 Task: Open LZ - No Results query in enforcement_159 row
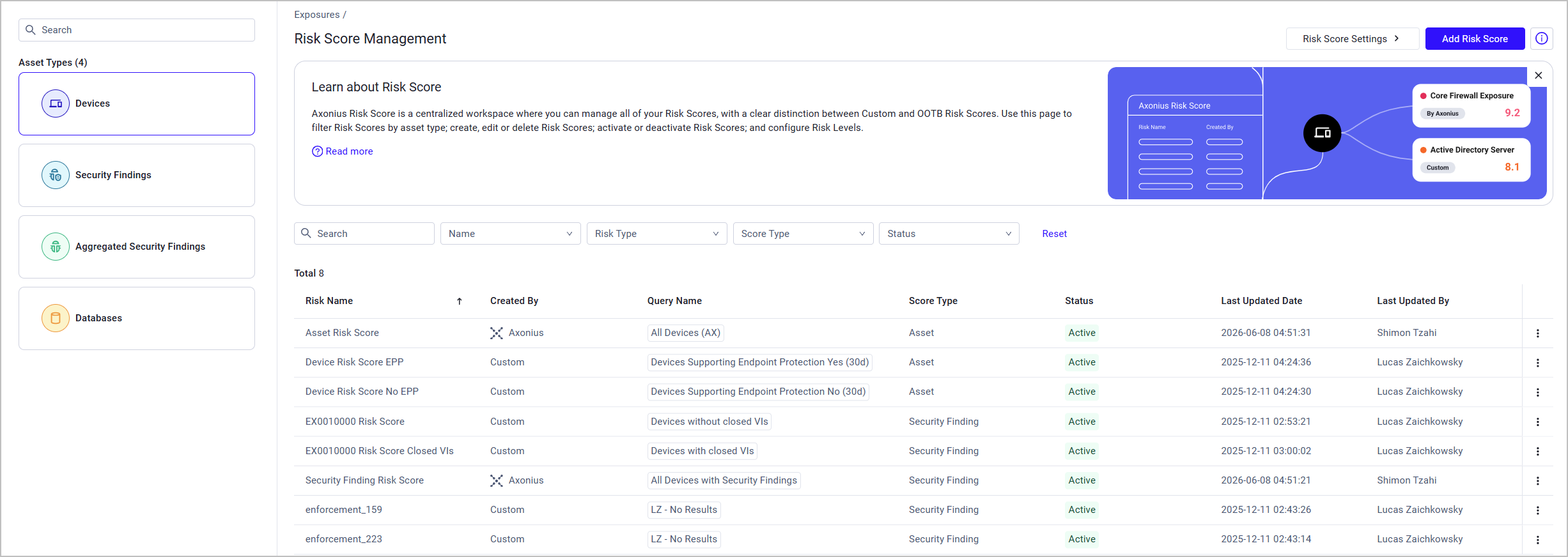click(x=684, y=510)
